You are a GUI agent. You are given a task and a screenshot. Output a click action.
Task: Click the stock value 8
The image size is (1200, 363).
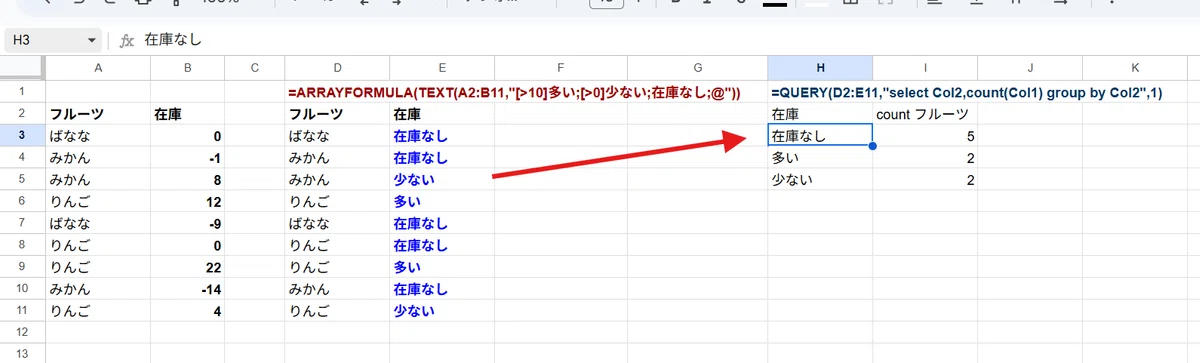point(187,180)
